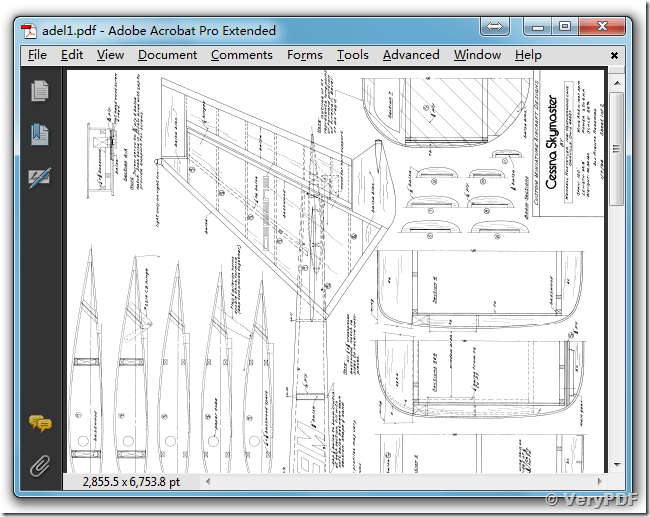Open the Tools menu
Viewport: 650px width, 517px height.
353,55
